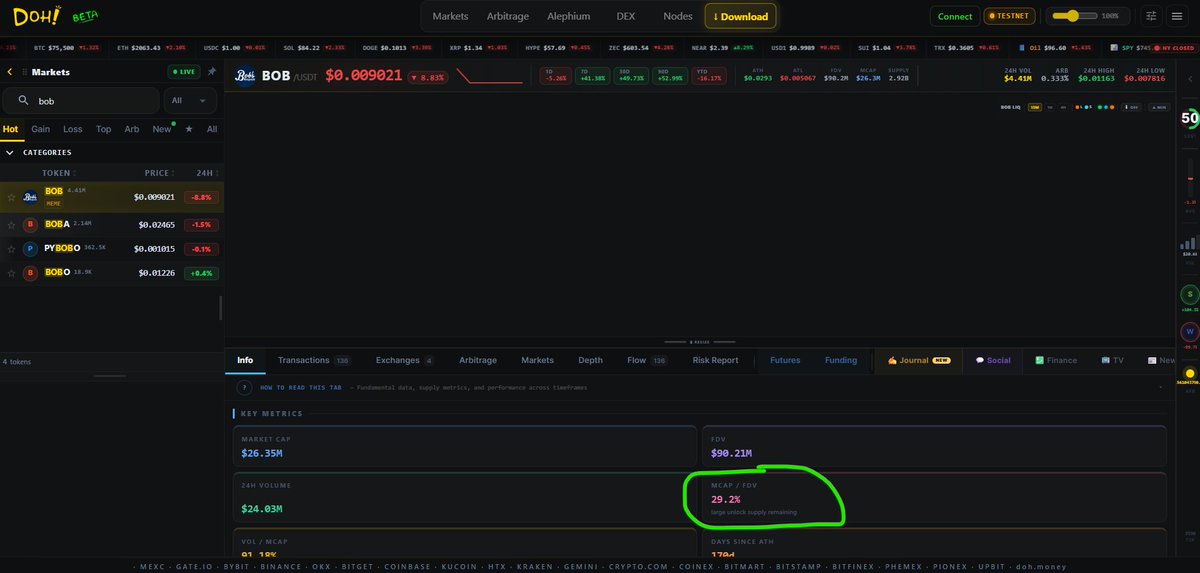Image resolution: width=1200 pixels, height=573 pixels.
Task: Open the Social tab
Action: click(992, 360)
